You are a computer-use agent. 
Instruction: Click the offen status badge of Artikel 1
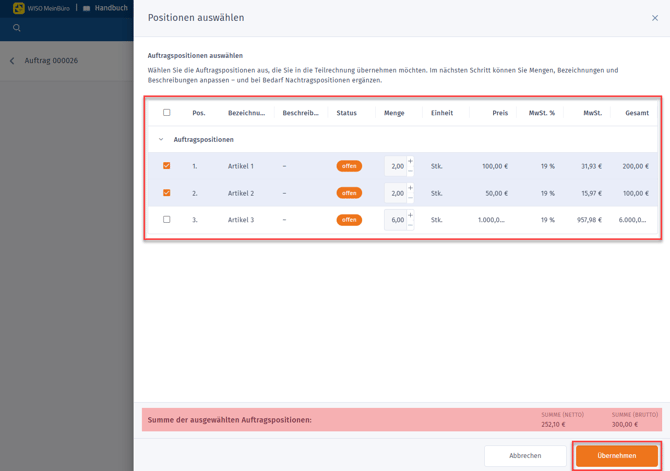(349, 166)
